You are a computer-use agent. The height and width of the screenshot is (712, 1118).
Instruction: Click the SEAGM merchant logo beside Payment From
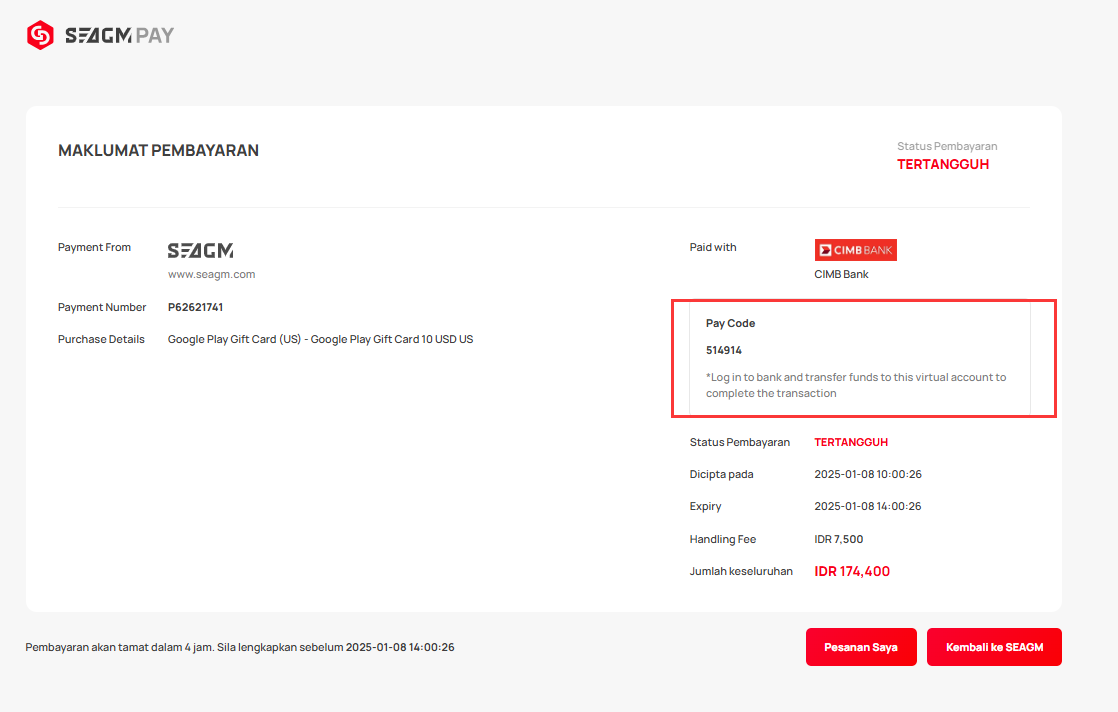click(x=200, y=250)
